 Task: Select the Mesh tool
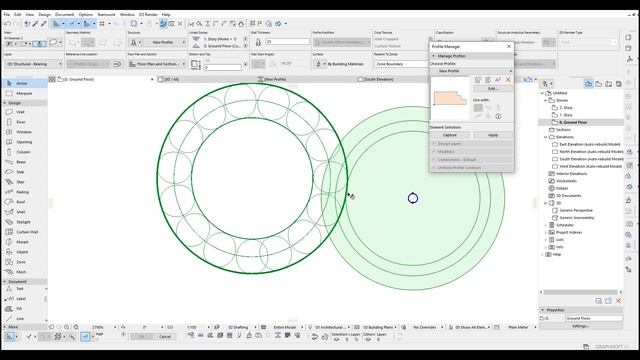point(24,272)
